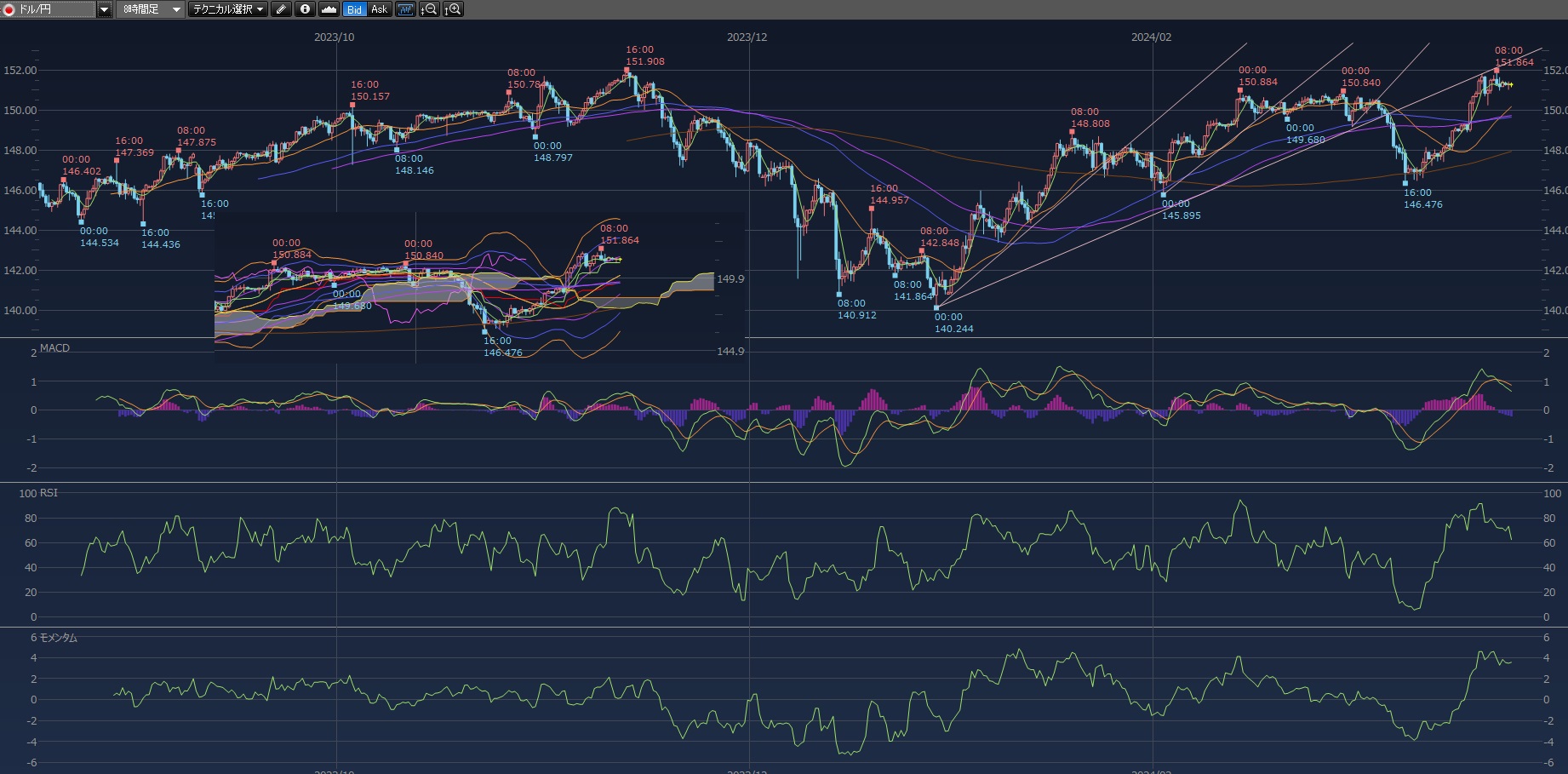Viewport: 1568px width, 774px height.
Task: Expand the 8時間足 timeframe dropdown
Action: (x=176, y=9)
